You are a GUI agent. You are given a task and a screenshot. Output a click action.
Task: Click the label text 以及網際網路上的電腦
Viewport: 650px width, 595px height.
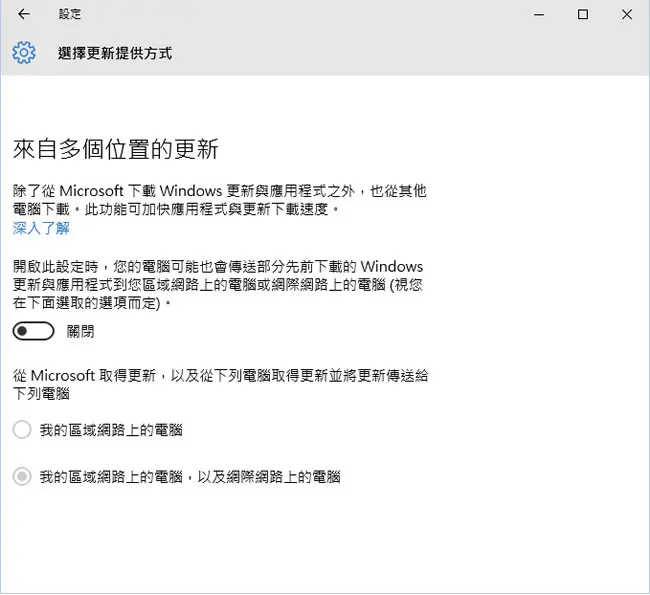(x=269, y=476)
